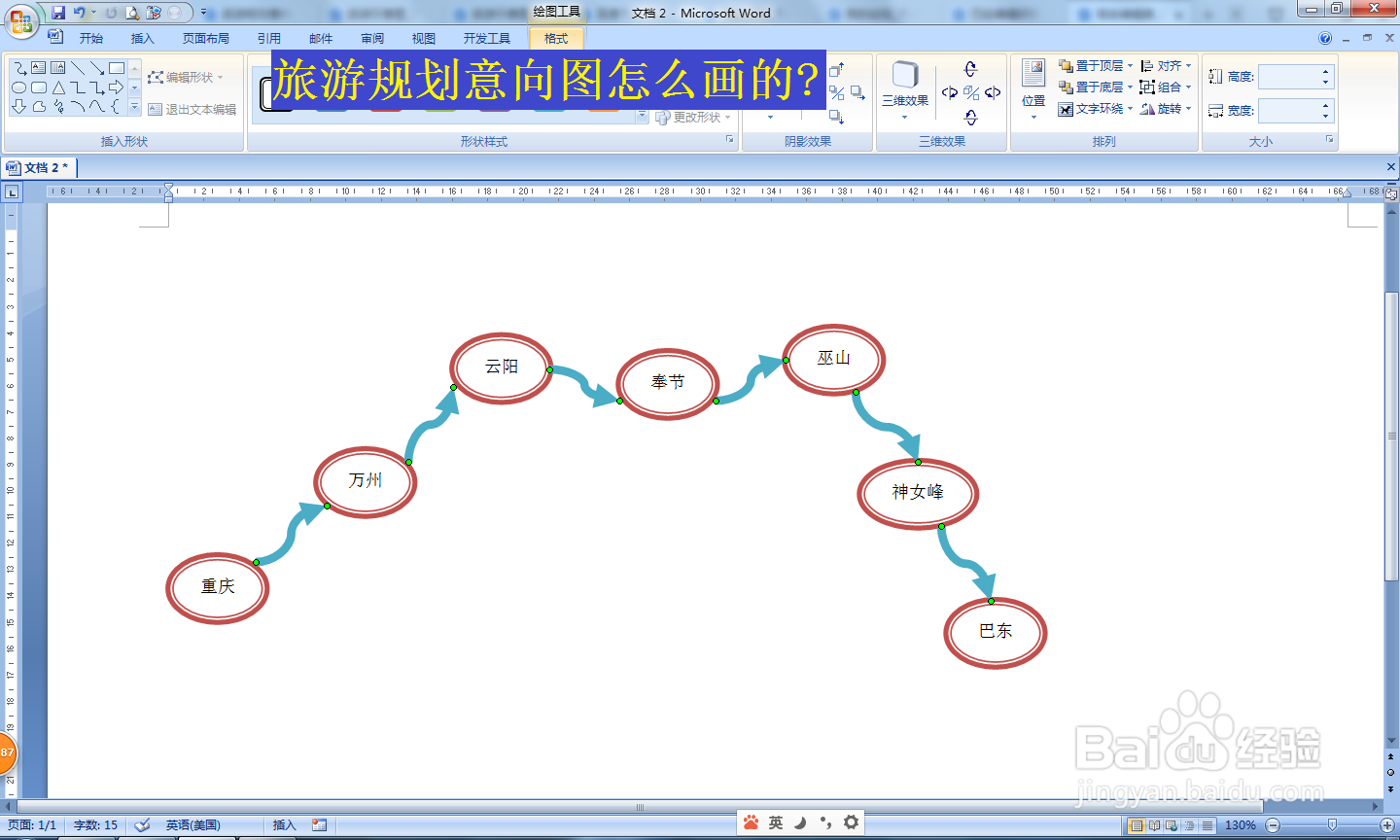Screen dimensions: 1400x840
Task: Select the Triangle shape
Action: [58, 87]
